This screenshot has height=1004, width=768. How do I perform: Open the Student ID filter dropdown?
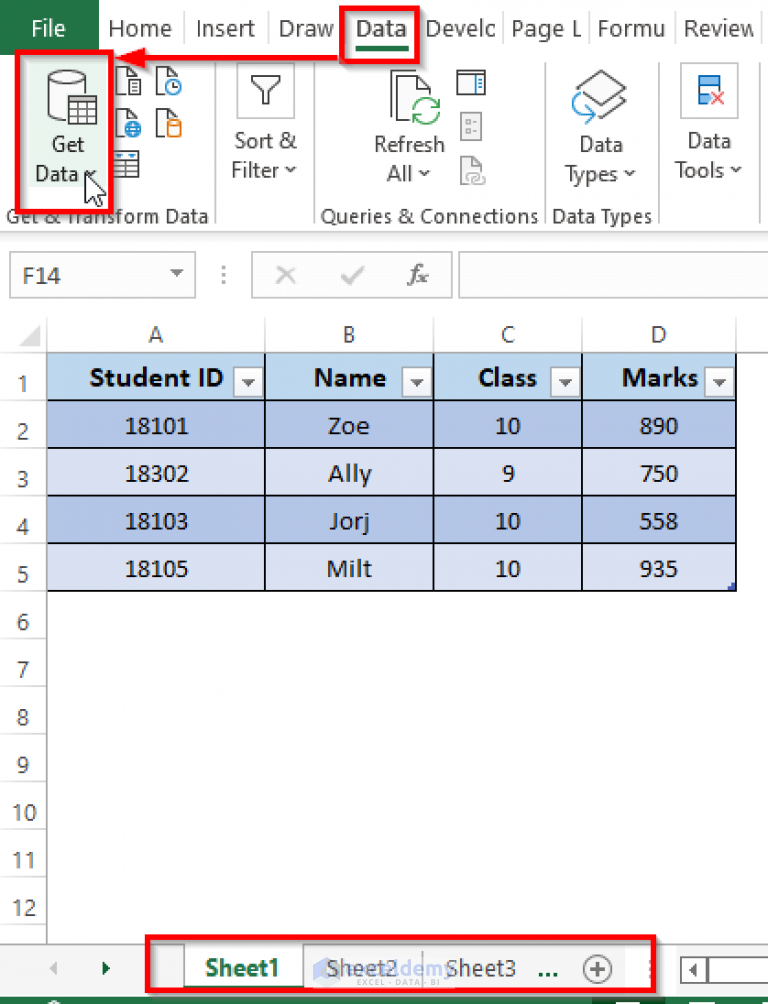point(247,381)
